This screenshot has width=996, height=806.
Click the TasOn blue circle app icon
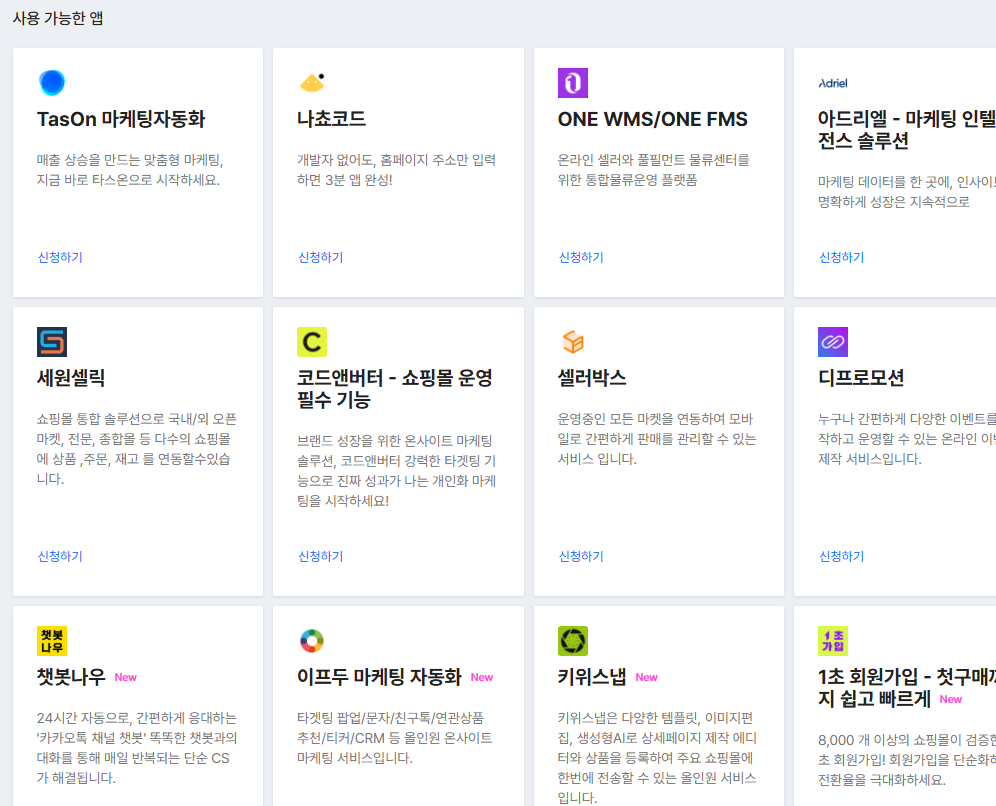pos(52,83)
